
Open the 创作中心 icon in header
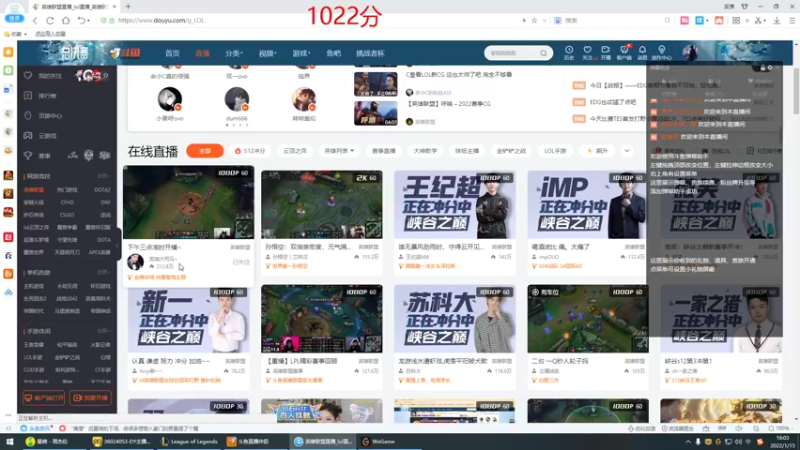[662, 52]
